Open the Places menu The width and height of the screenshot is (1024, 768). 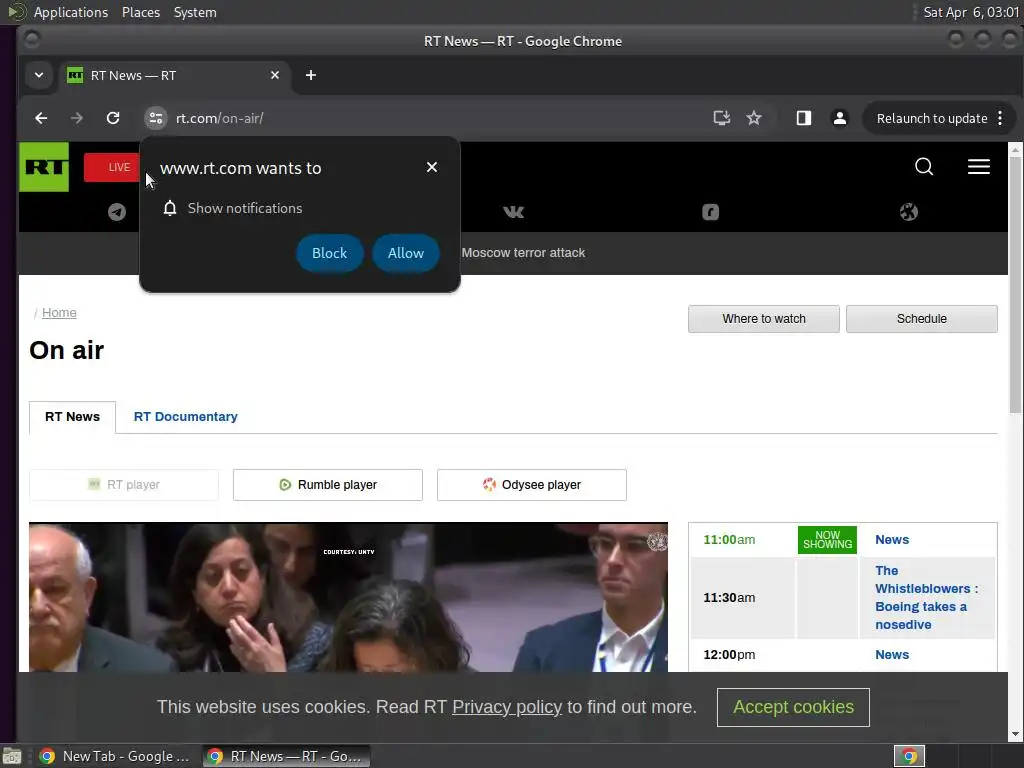click(140, 12)
